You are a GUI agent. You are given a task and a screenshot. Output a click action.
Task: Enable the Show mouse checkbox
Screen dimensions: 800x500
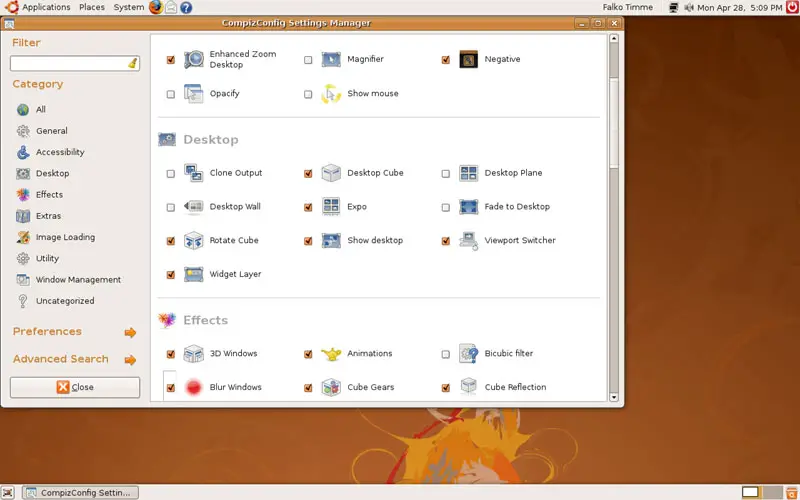point(308,94)
